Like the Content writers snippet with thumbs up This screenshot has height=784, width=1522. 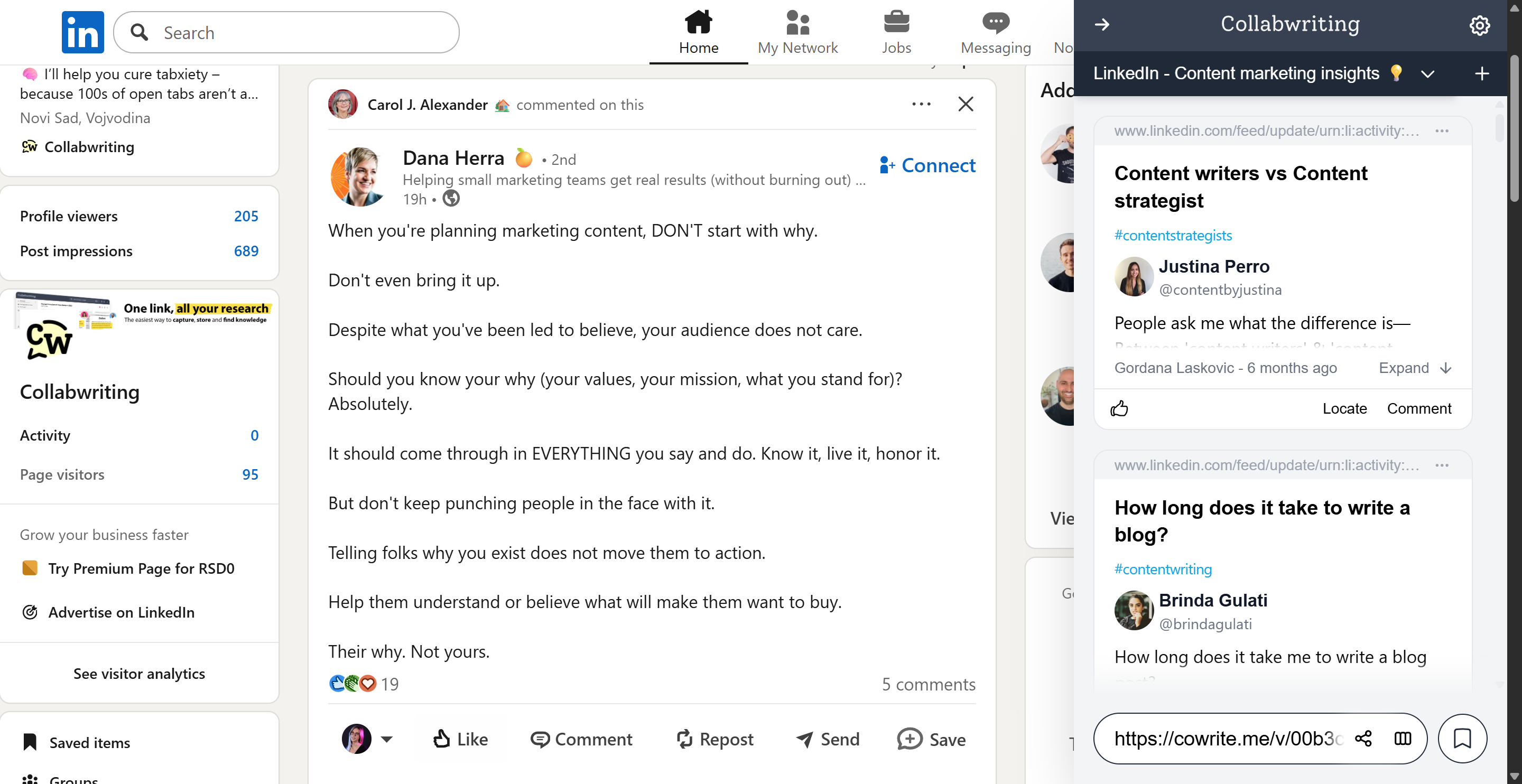pos(1119,409)
